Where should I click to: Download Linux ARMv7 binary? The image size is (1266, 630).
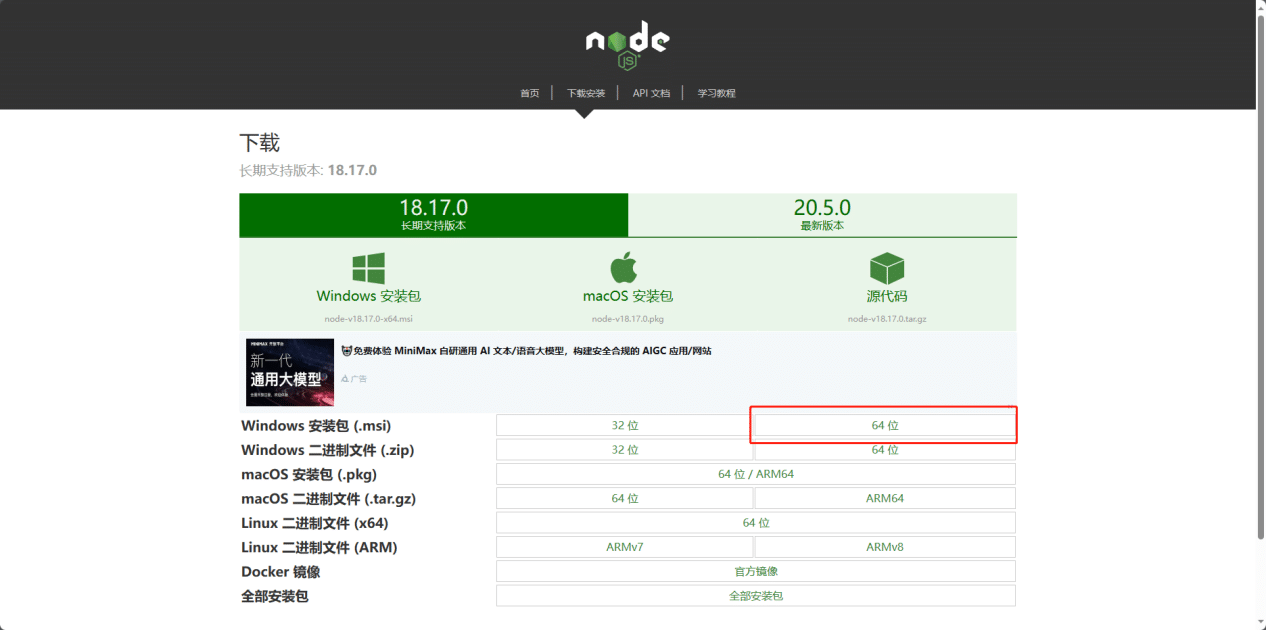point(625,547)
